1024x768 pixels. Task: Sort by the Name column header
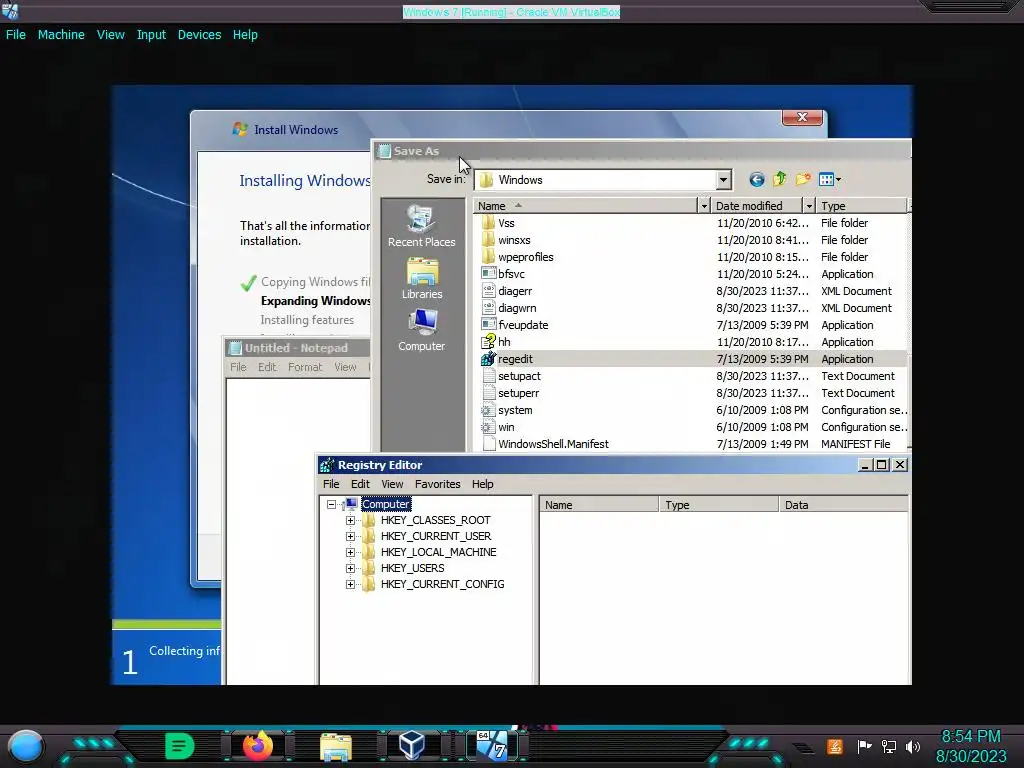[585, 206]
